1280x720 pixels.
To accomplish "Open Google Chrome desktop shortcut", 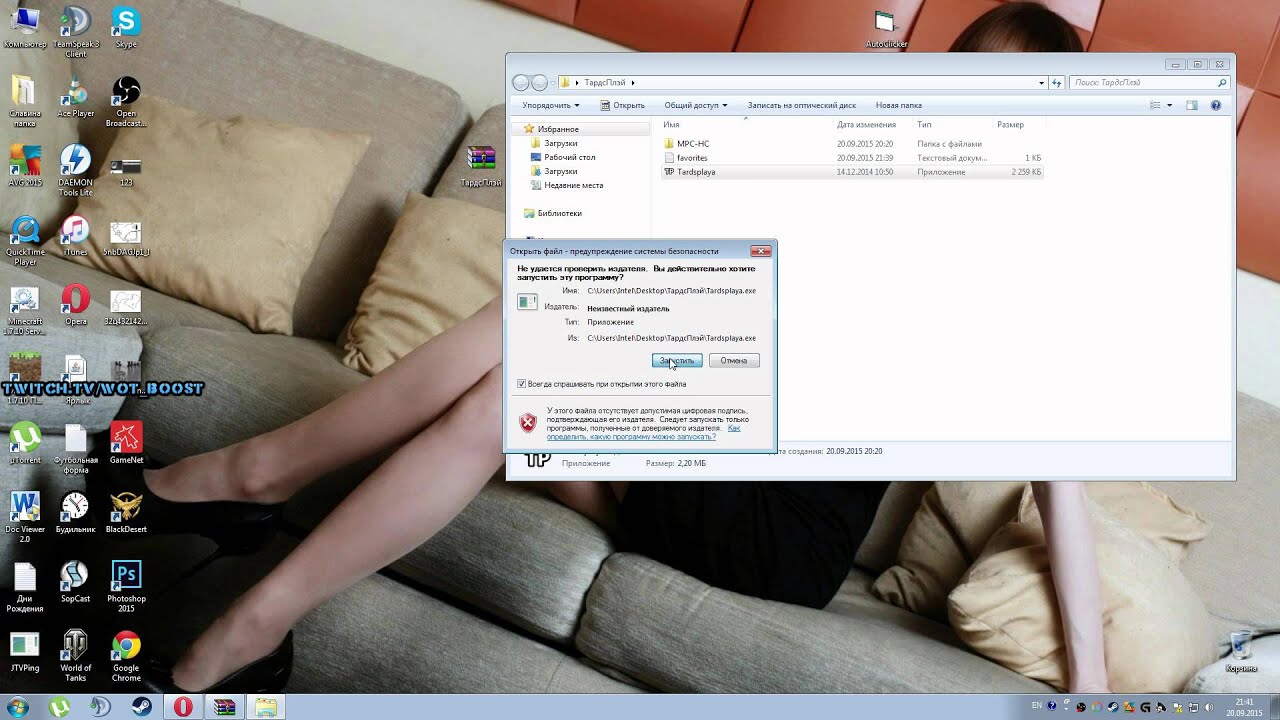I will [x=126, y=656].
